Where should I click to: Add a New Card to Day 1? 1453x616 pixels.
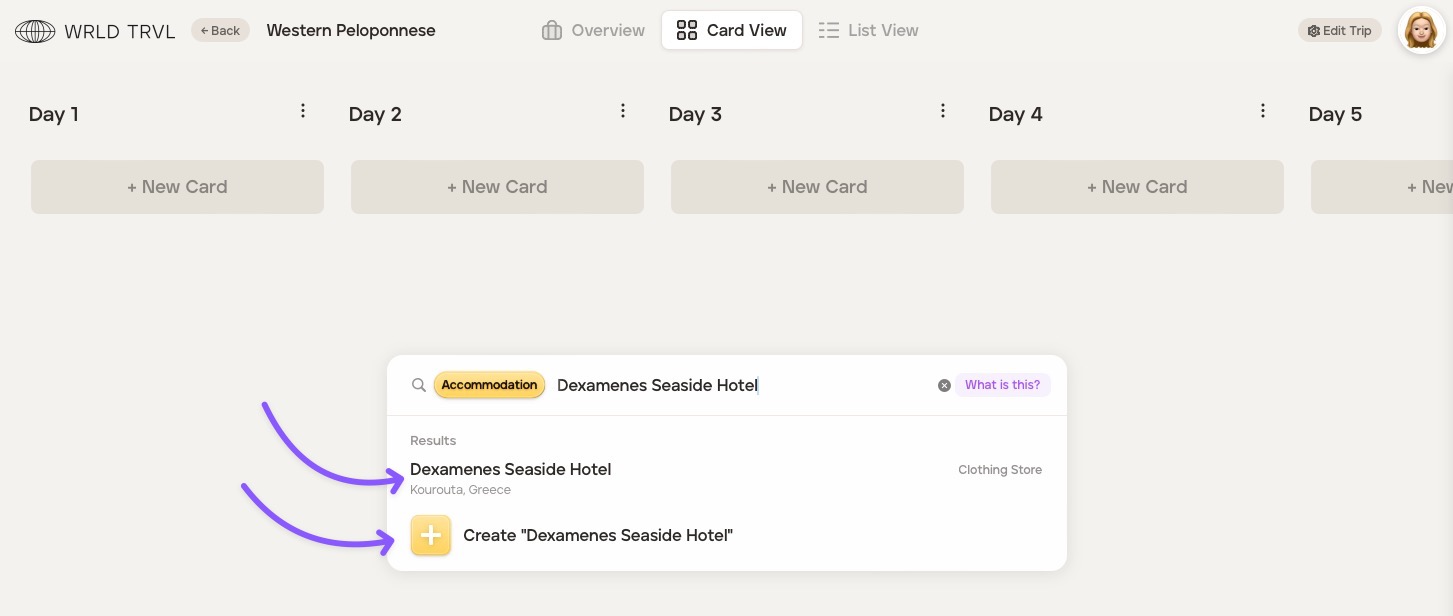pyautogui.click(x=177, y=187)
